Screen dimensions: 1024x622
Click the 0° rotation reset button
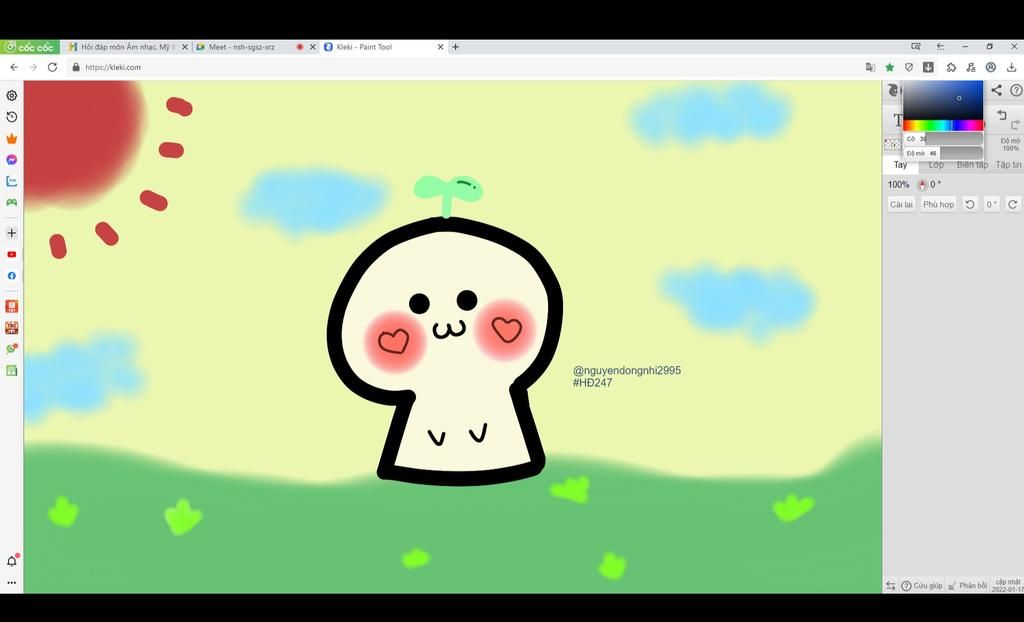pos(991,205)
